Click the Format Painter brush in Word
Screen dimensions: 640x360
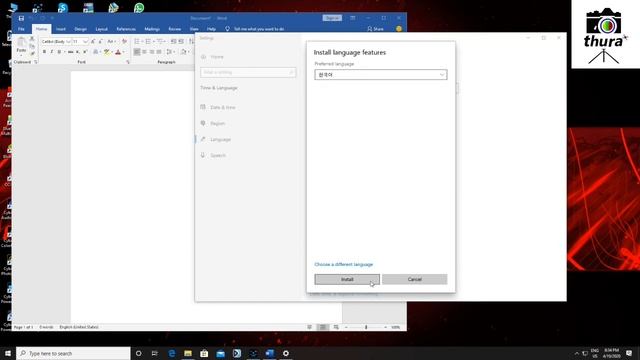[32, 53]
